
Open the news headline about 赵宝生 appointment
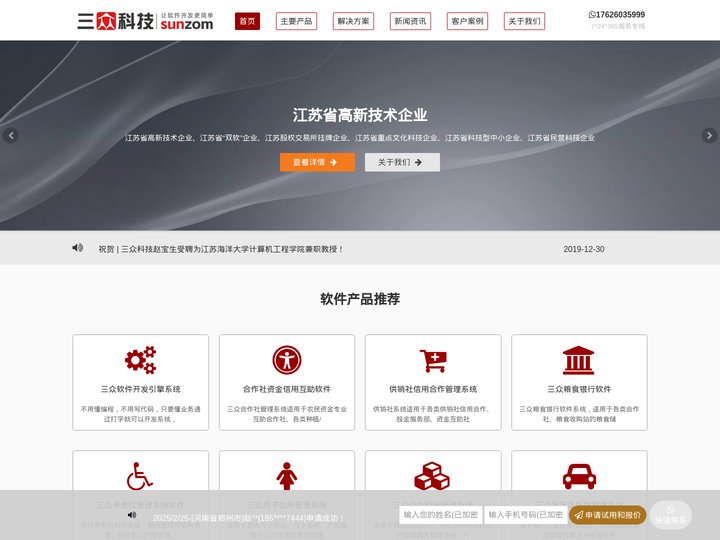tap(220, 249)
